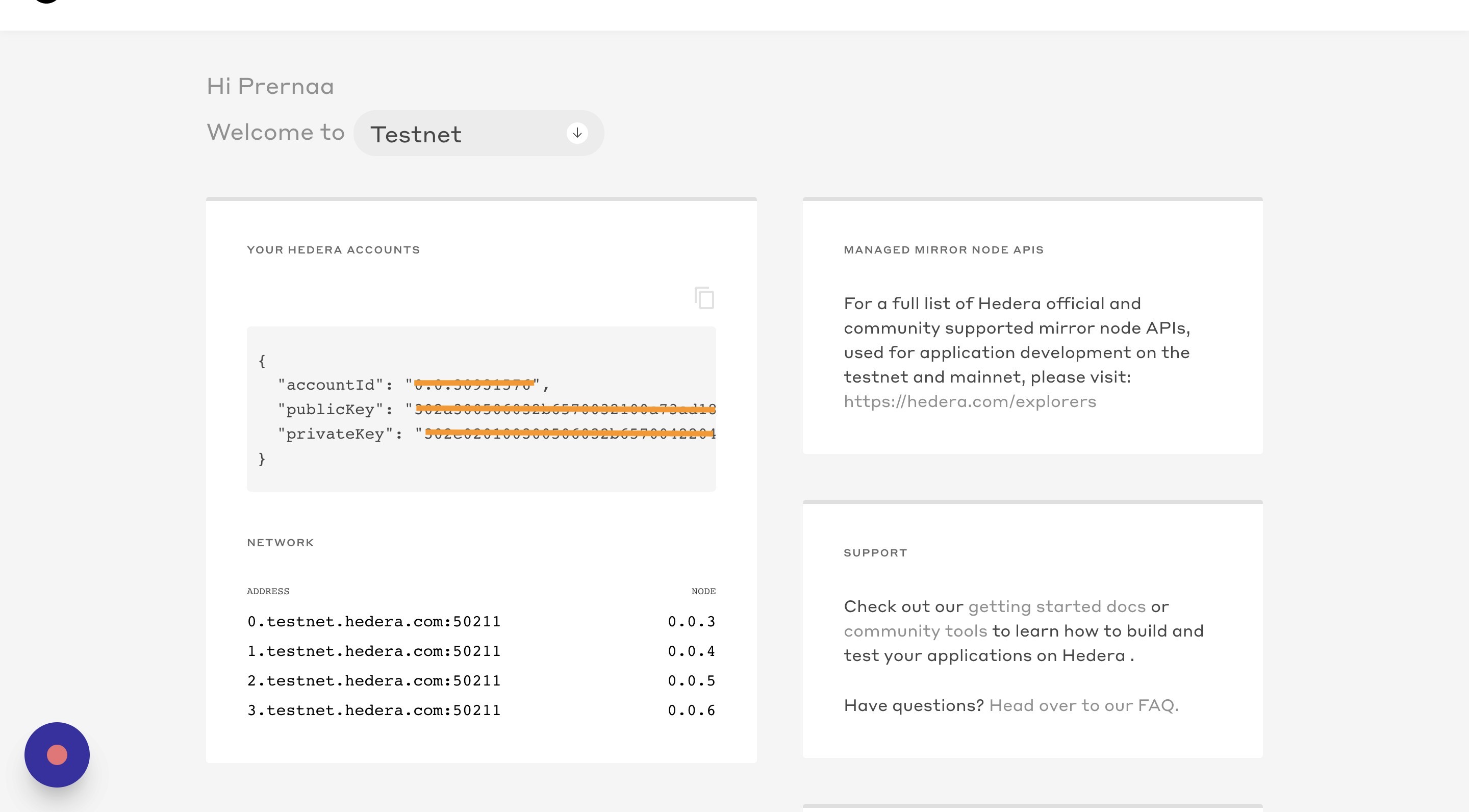Image resolution: width=1469 pixels, height=812 pixels.
Task: Click node ID 0.0.6
Action: [691, 711]
